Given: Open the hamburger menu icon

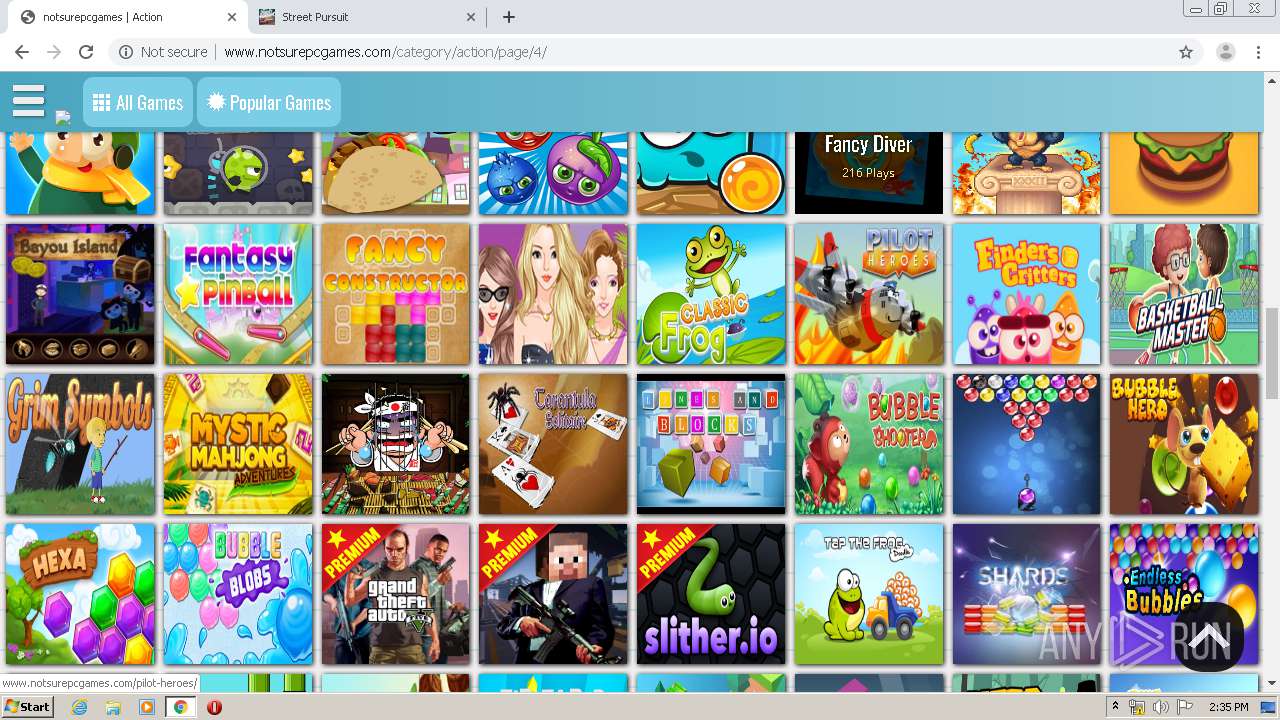Looking at the screenshot, I should [28, 101].
